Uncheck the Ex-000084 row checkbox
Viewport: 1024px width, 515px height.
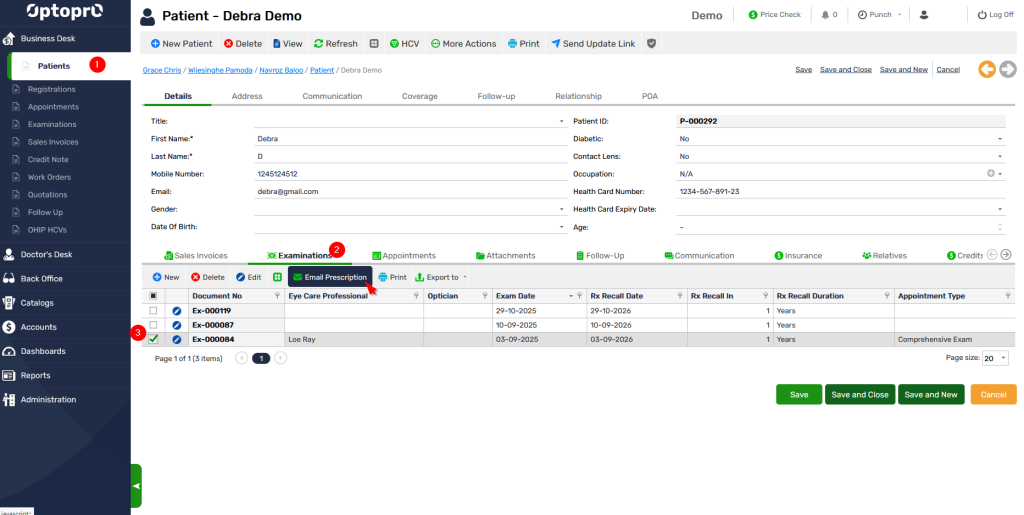pyautogui.click(x=153, y=339)
